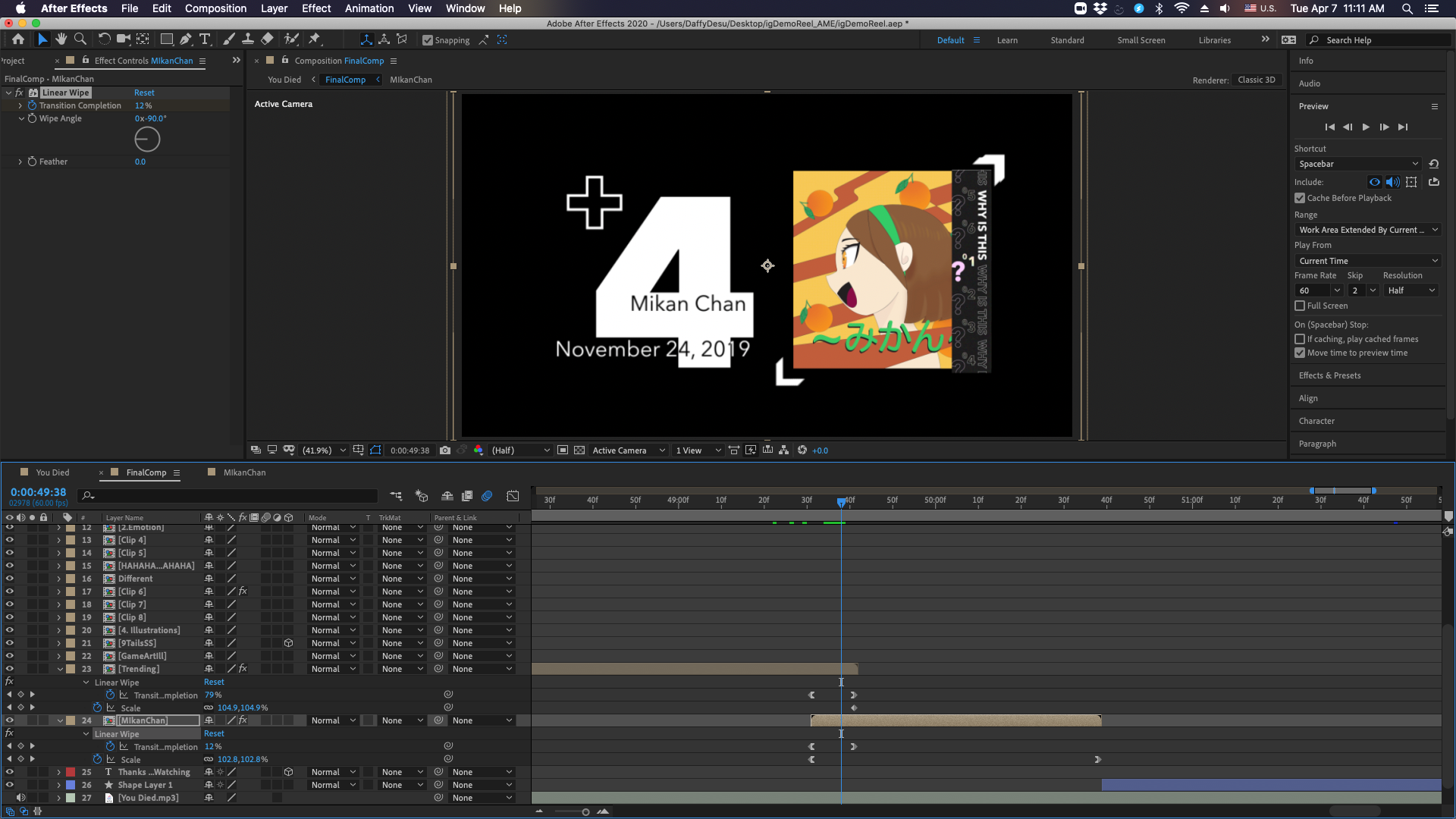The width and height of the screenshot is (1456, 819).
Task: Select the Eraser tool
Action: coord(267,39)
